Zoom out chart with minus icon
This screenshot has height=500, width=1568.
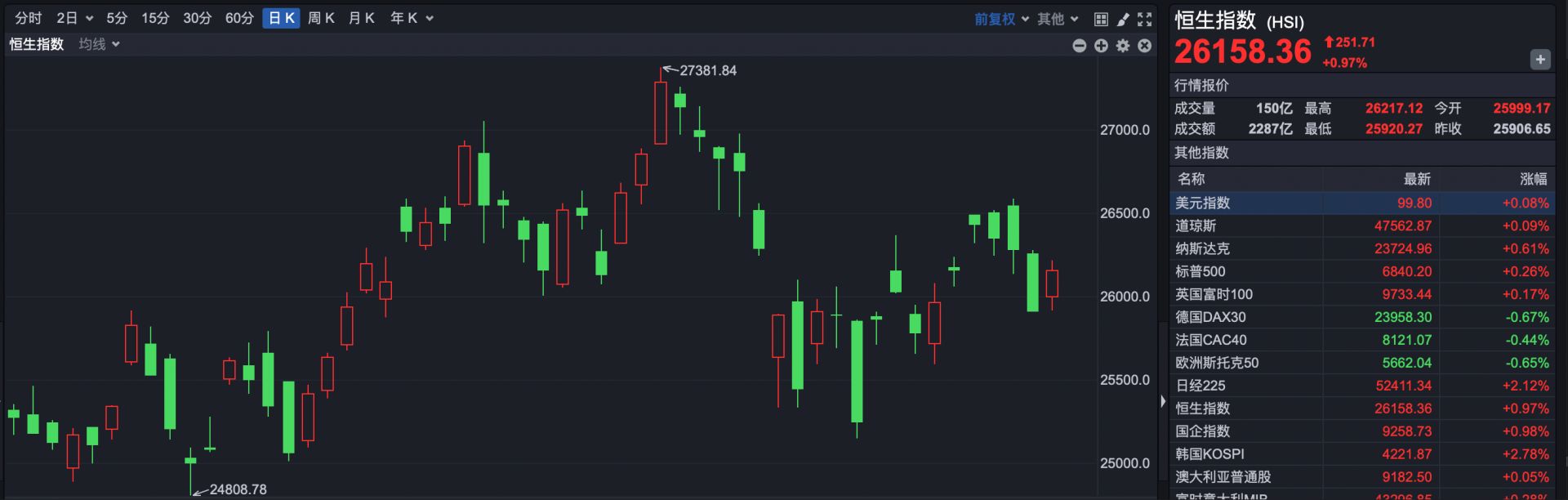[x=1079, y=46]
